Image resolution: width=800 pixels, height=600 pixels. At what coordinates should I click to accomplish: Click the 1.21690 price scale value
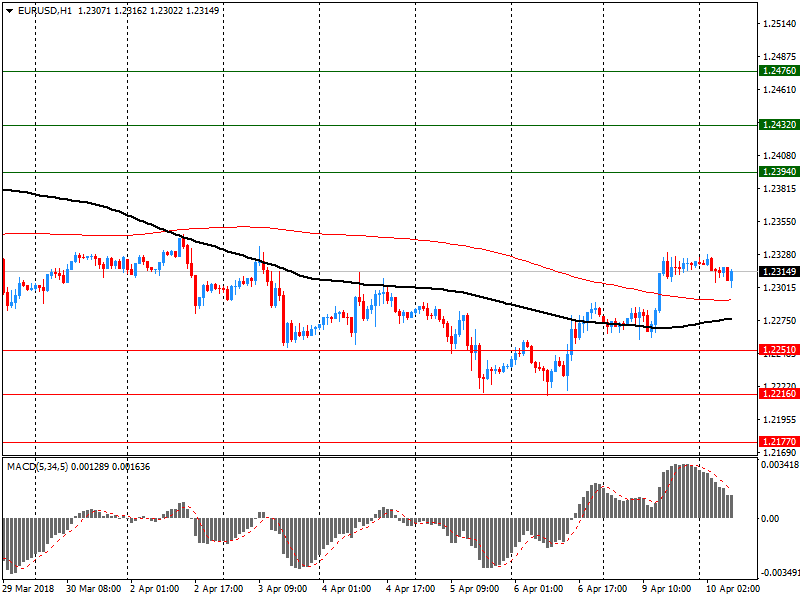point(779,452)
